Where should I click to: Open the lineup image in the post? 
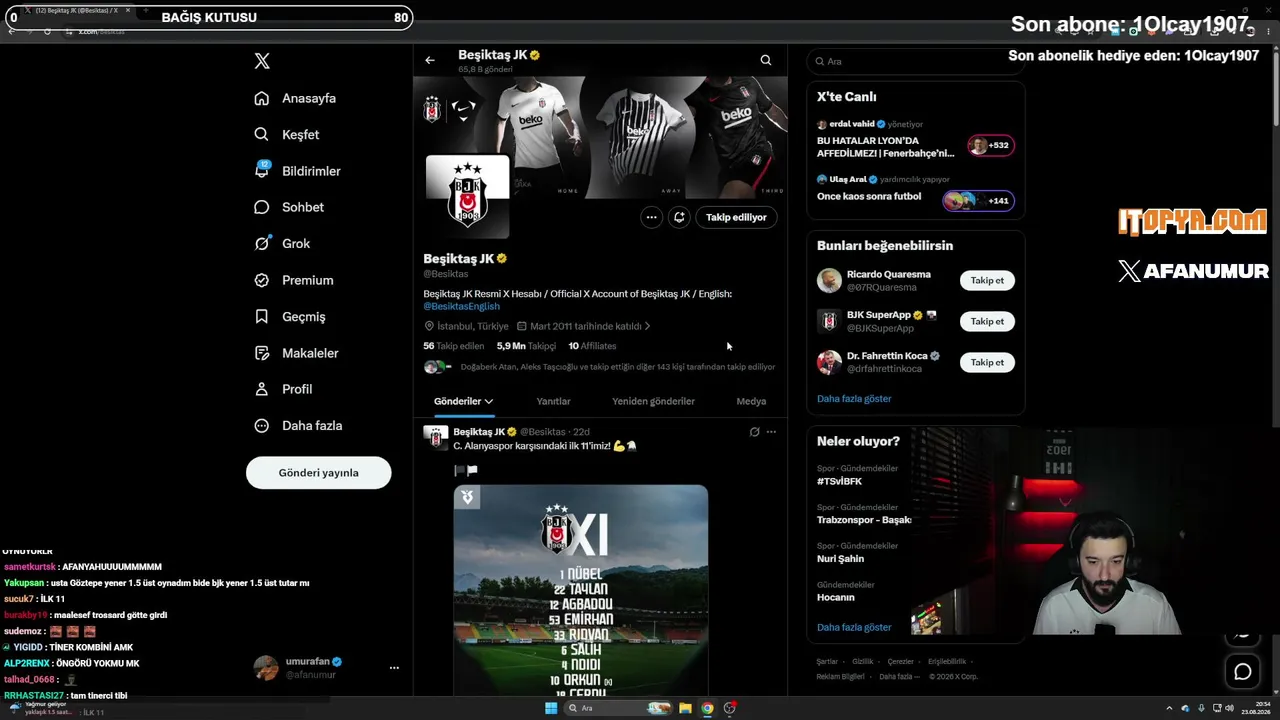click(581, 590)
